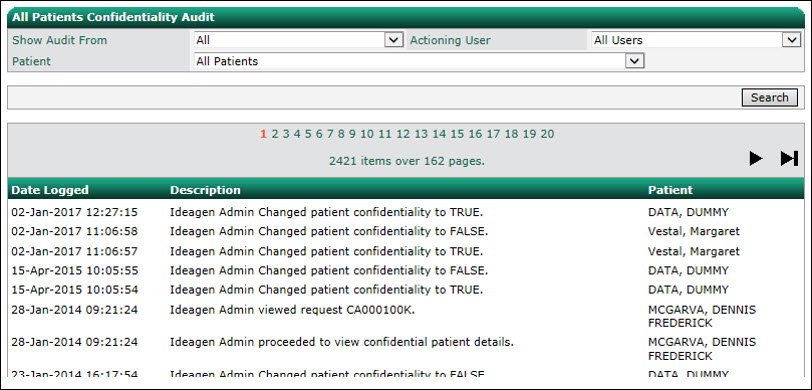
Task: Go to page 8 of results
Action: click(341, 134)
